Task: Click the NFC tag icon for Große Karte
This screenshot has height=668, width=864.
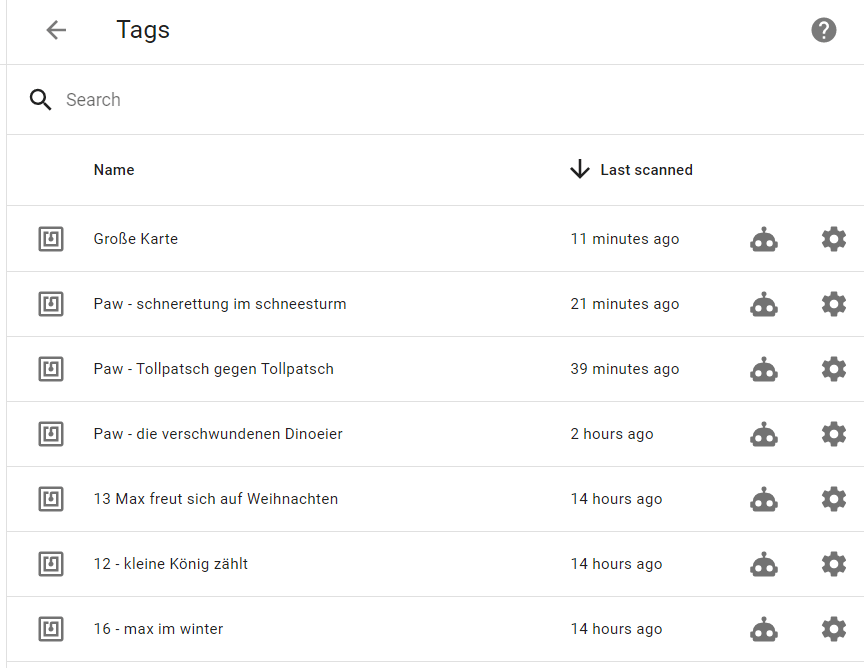Action: 51,239
